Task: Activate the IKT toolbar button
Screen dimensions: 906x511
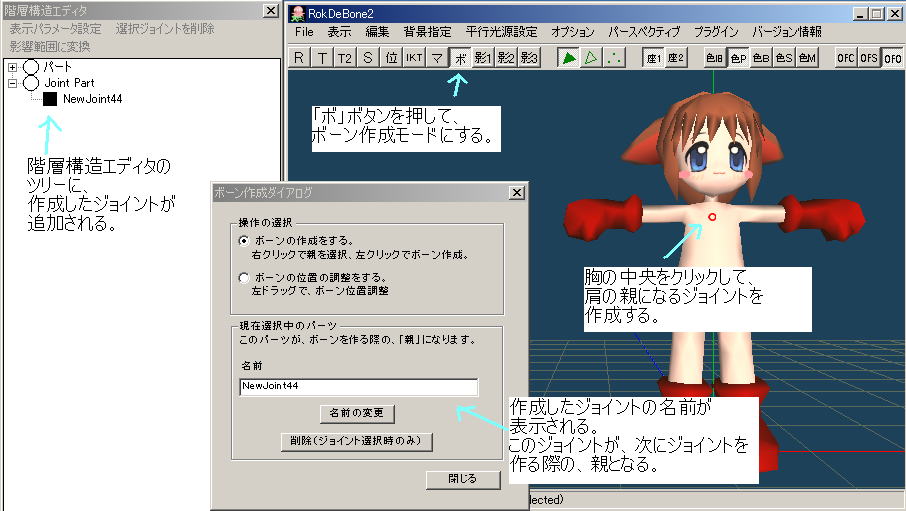Action: pyautogui.click(x=414, y=58)
